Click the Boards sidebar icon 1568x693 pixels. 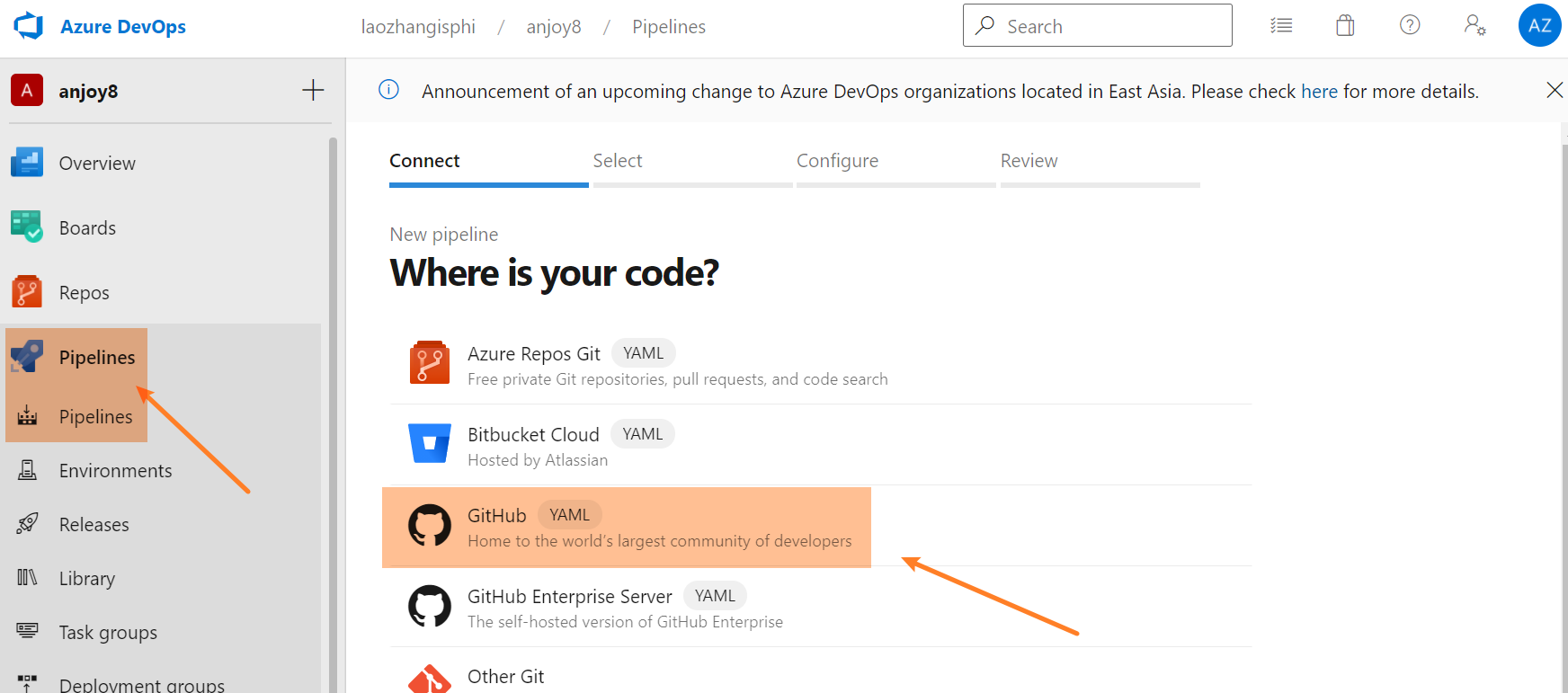coord(27,227)
